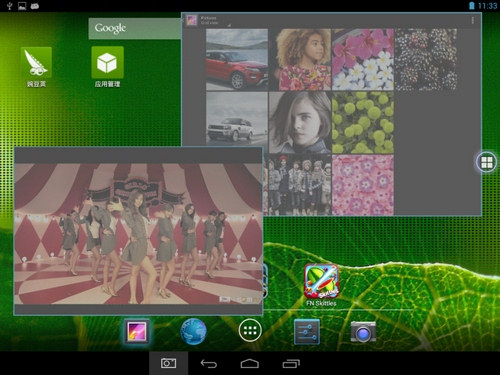The width and height of the screenshot is (500, 375).
Task: Open the globe Browser app in the dock
Action: tap(193, 331)
